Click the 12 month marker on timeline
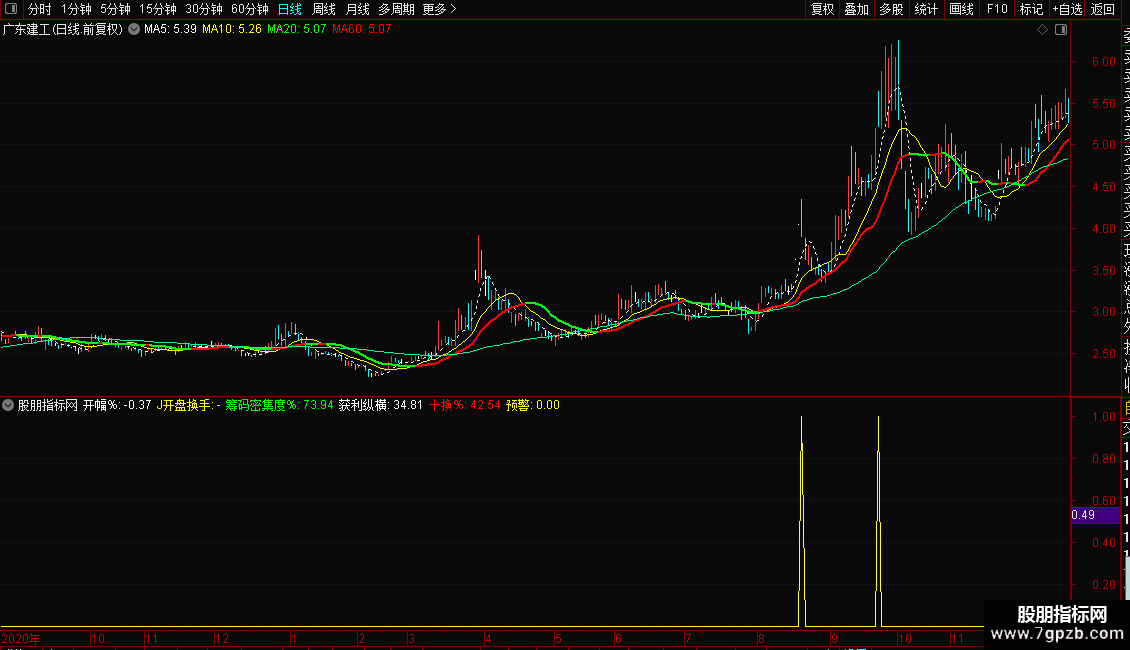The image size is (1130, 650). 222,639
